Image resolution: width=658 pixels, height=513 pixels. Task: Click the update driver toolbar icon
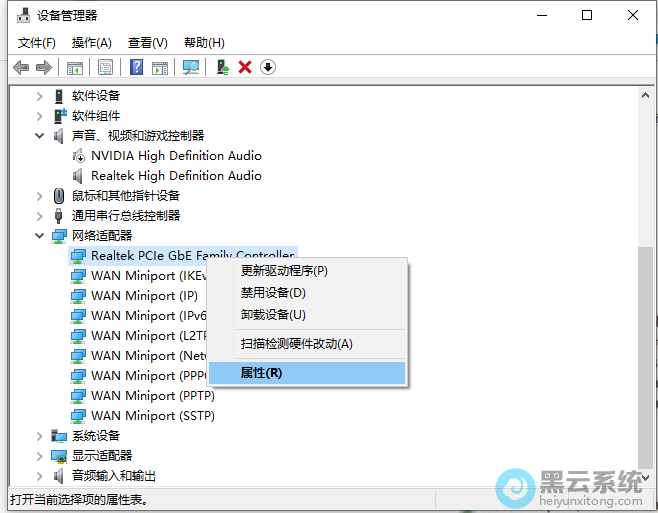tap(223, 67)
